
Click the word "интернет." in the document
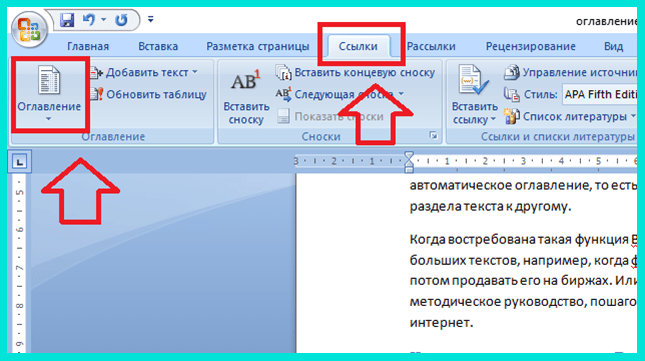click(441, 322)
